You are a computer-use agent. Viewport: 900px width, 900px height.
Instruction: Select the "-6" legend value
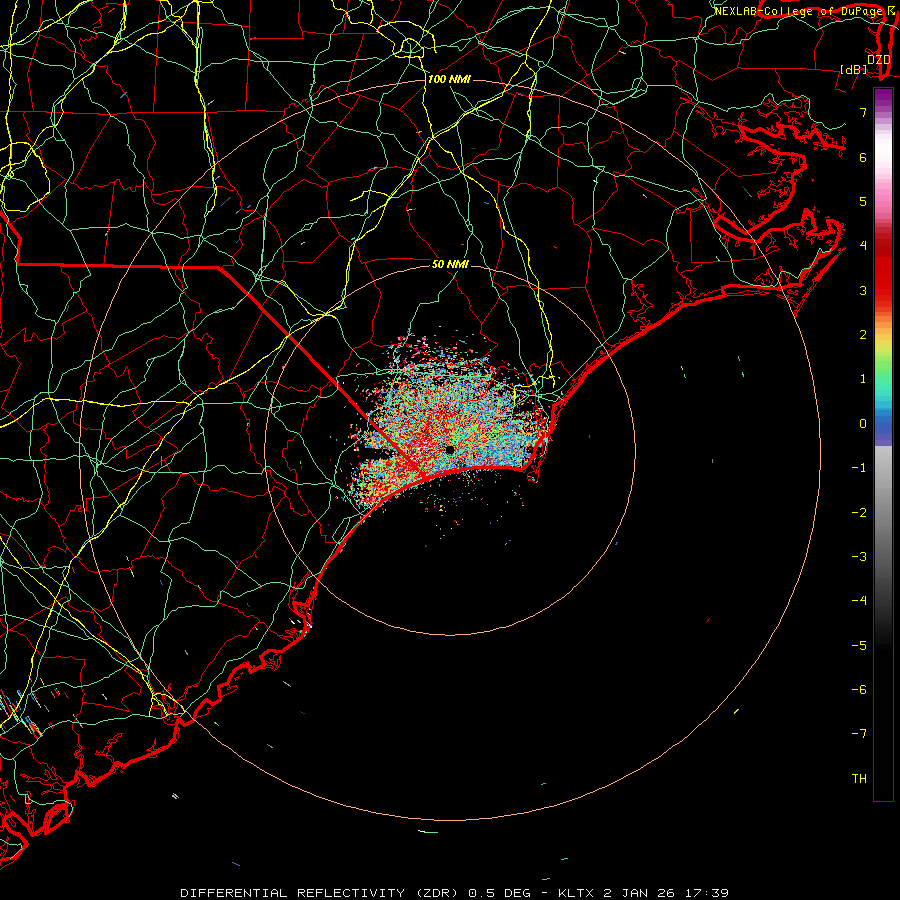click(859, 690)
